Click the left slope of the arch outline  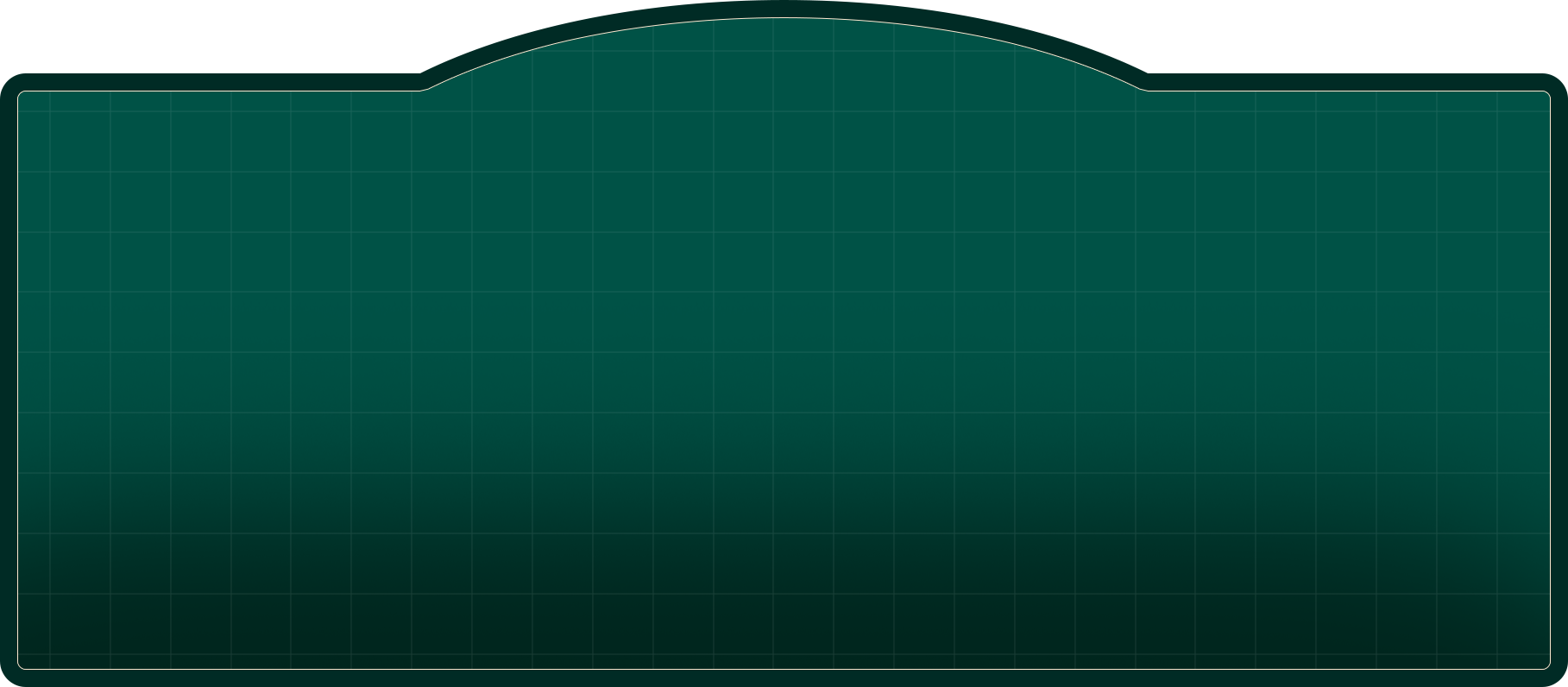[561, 41]
